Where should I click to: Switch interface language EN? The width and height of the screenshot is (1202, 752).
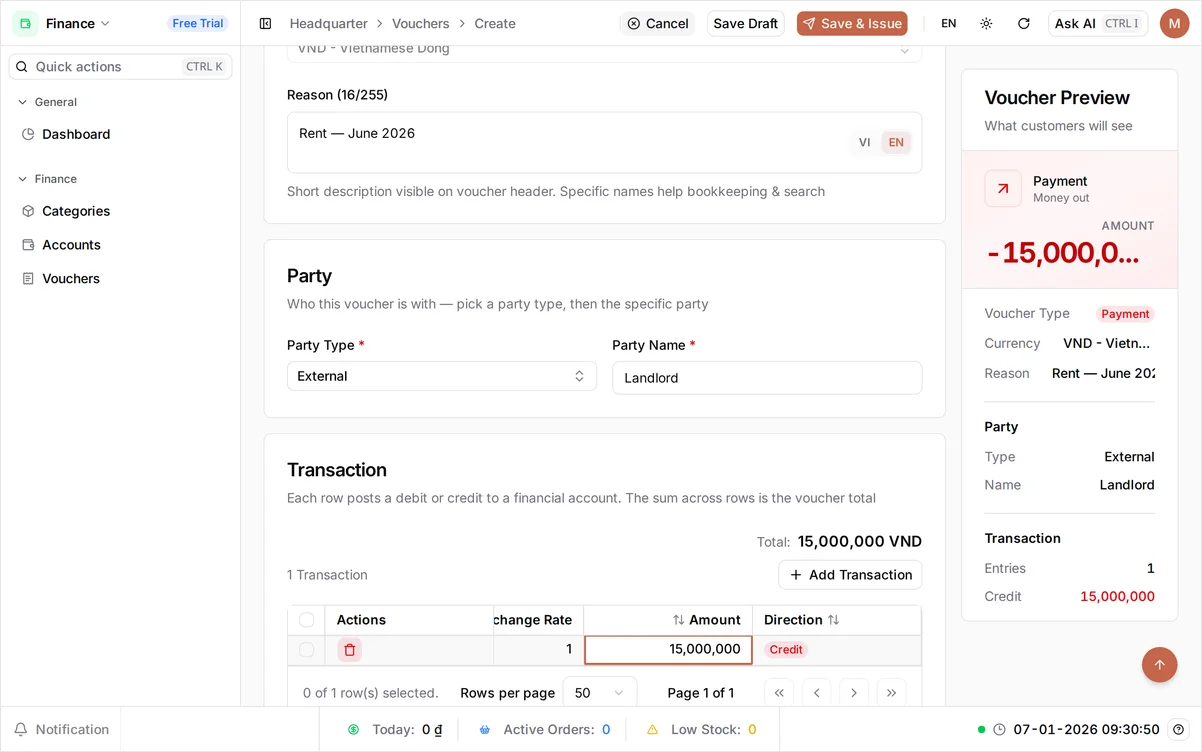pos(949,23)
